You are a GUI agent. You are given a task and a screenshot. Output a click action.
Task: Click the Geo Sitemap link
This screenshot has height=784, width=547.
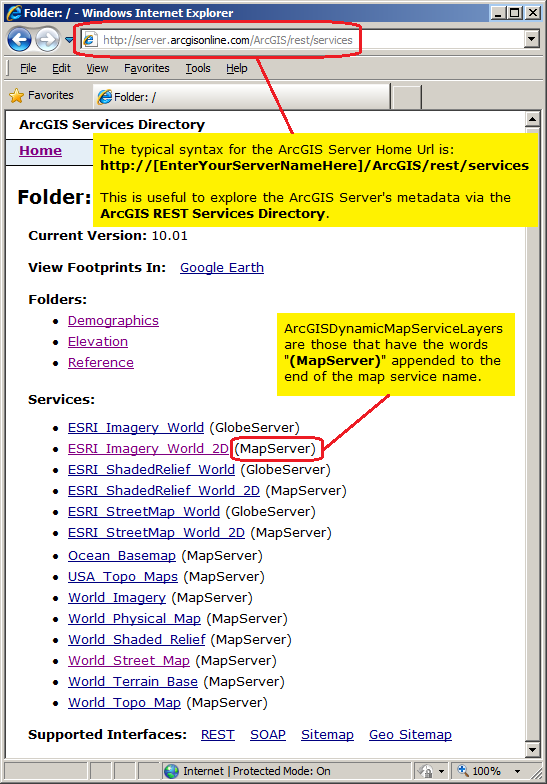coord(410,734)
